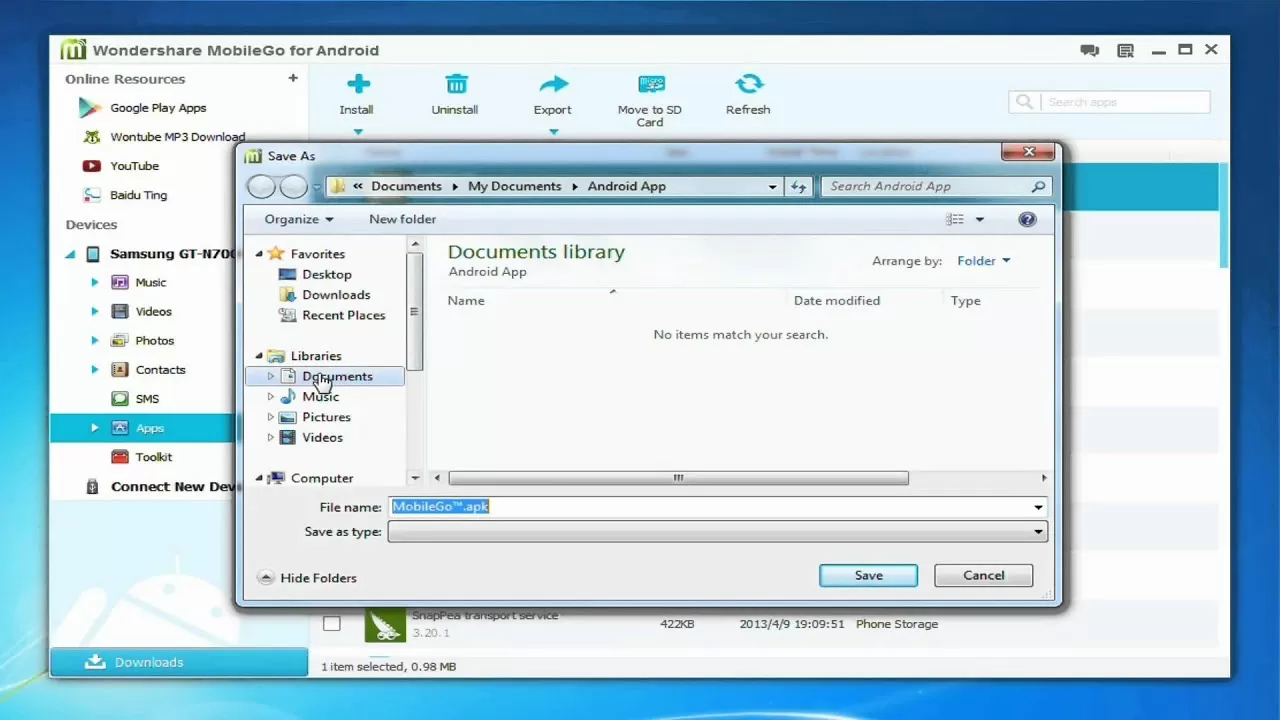Click the feedback chat icon in title bar

tap(1090, 51)
